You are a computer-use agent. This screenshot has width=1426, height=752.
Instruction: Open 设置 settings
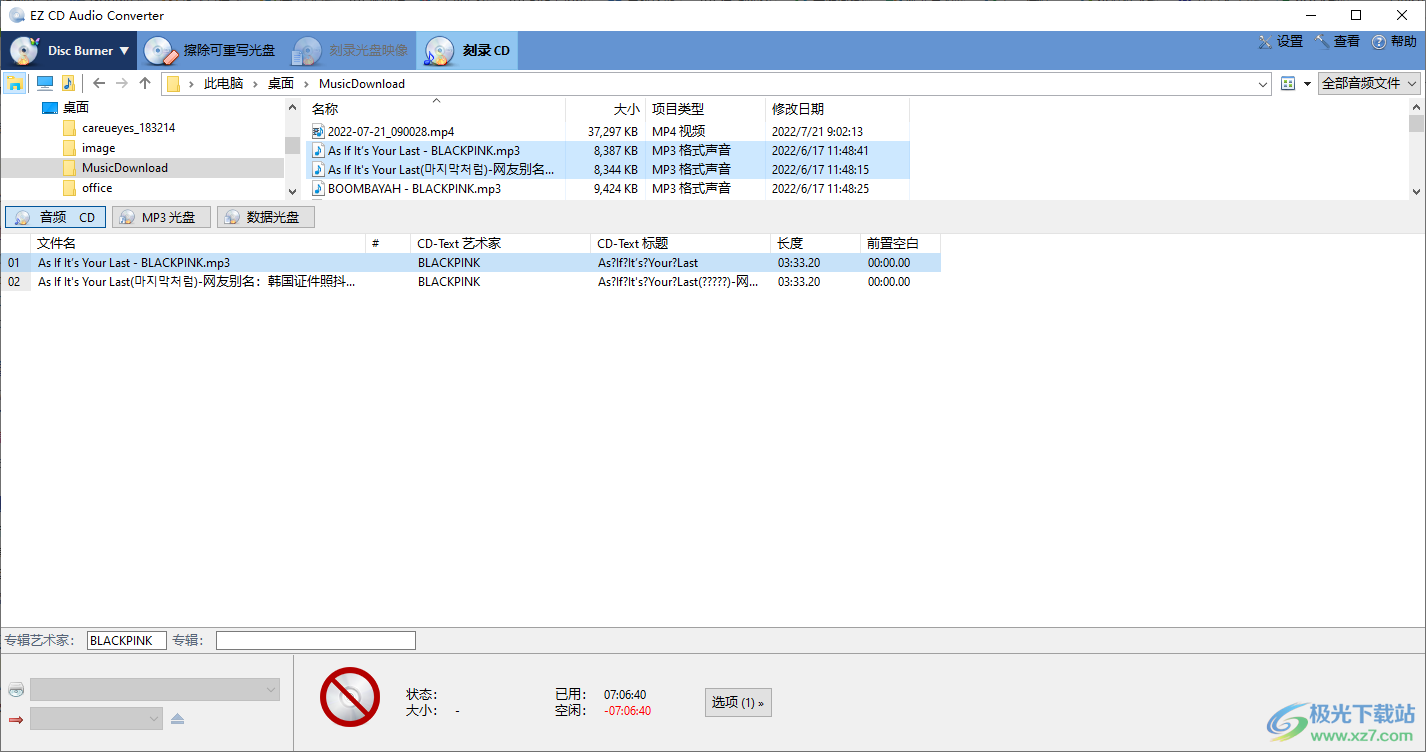coord(1281,41)
